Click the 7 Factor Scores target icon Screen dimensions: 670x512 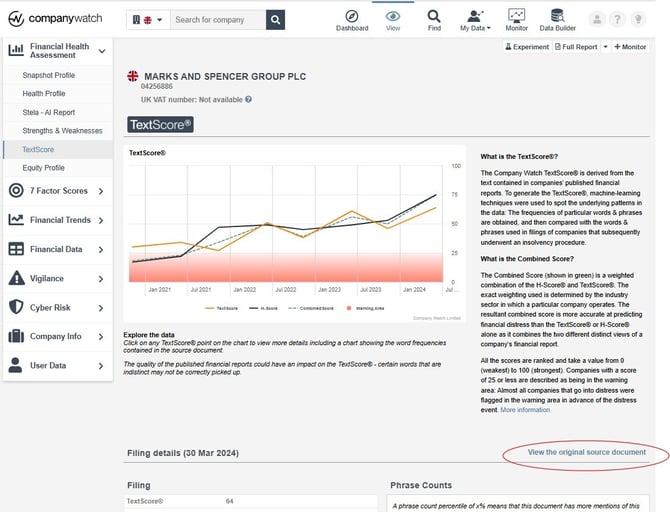click(x=16, y=191)
